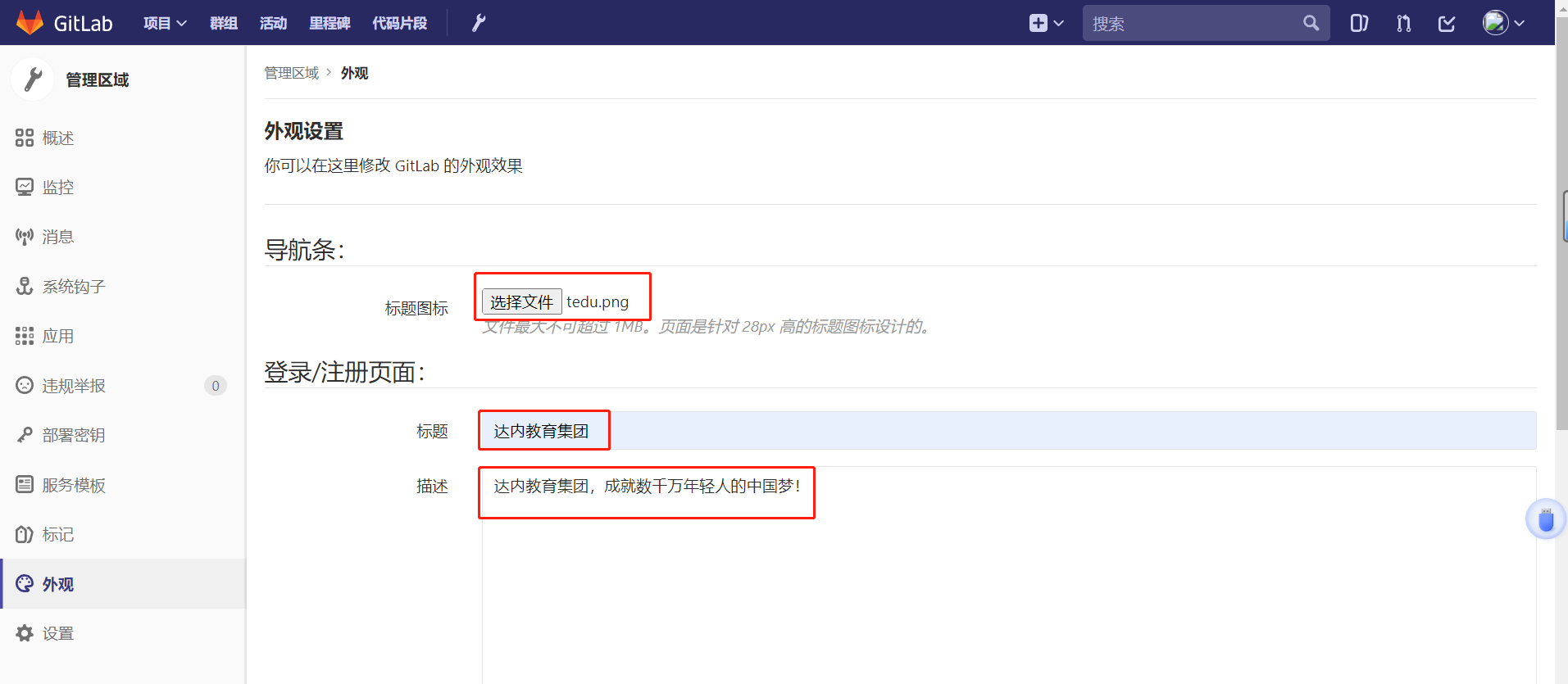The width and height of the screenshot is (1568, 684).
Task: Click the 监控 monitor icon
Action: click(x=25, y=187)
